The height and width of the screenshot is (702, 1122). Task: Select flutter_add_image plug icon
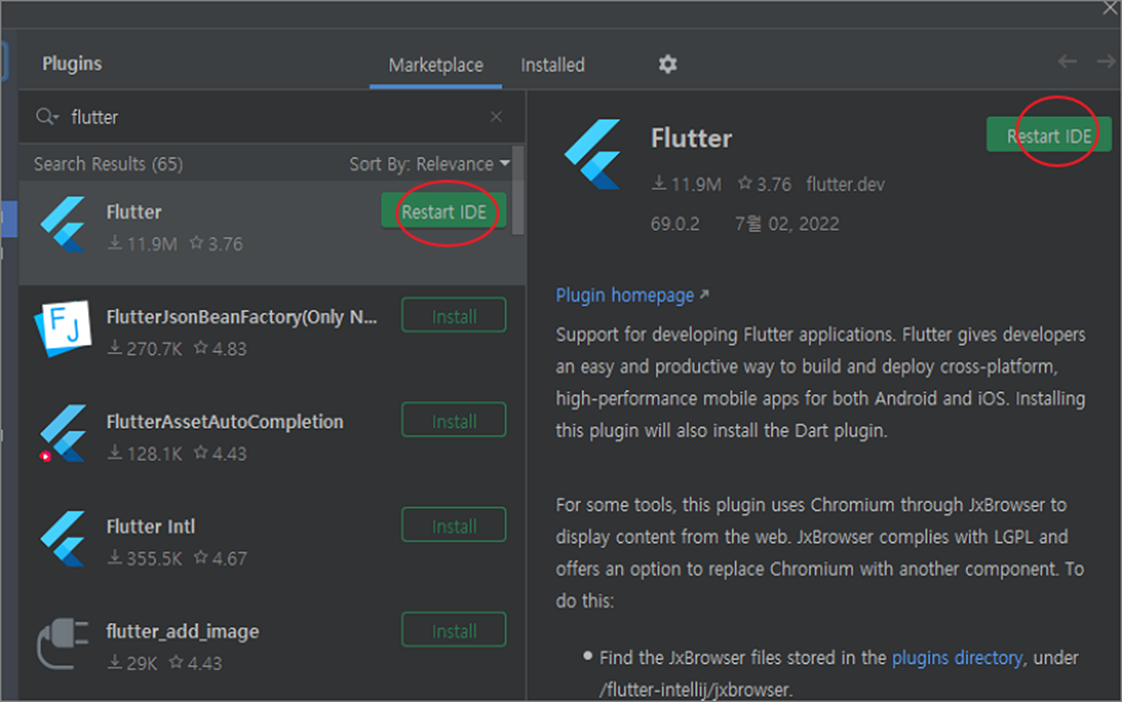tap(63, 643)
